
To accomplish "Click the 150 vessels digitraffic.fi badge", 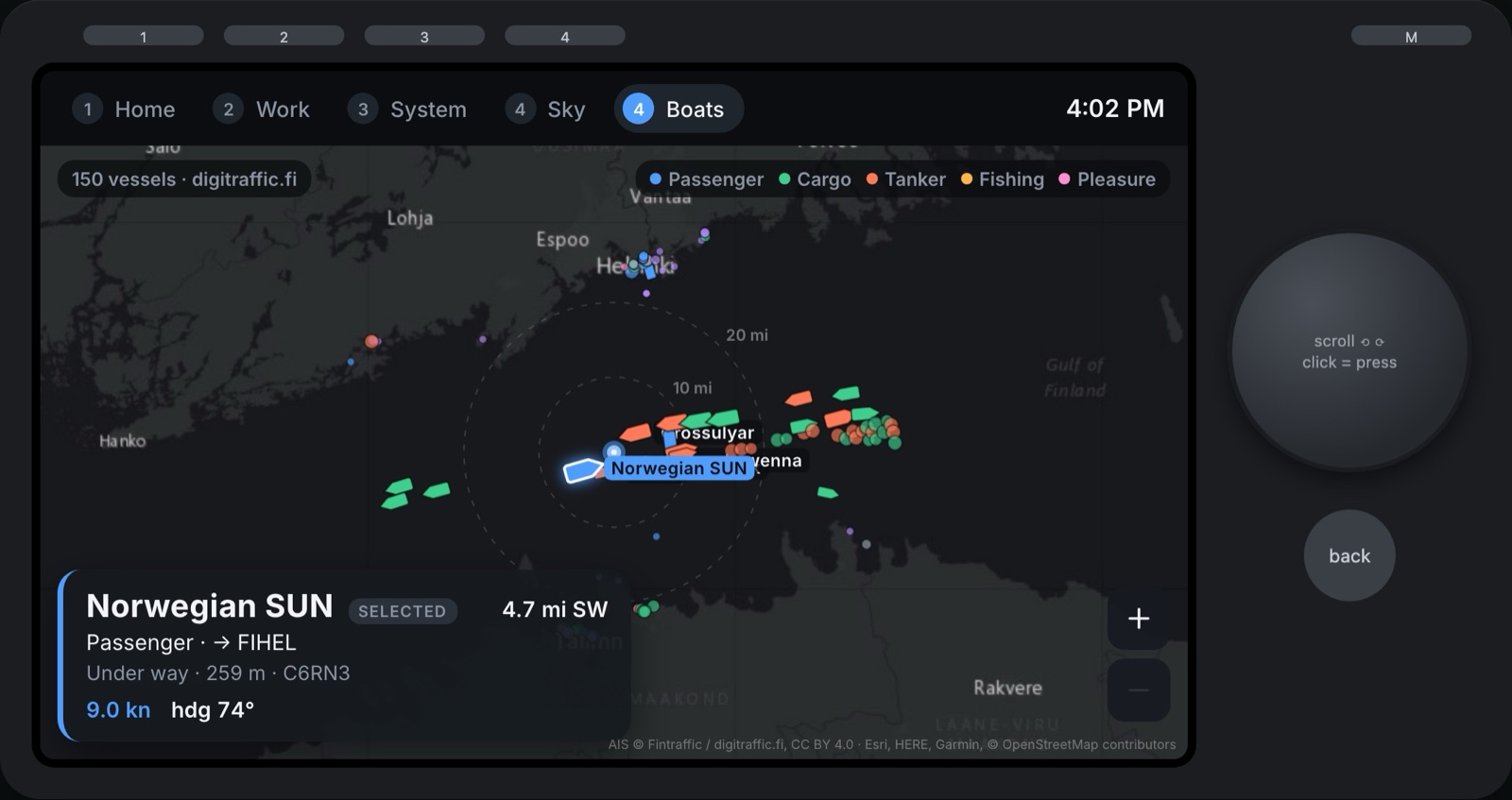I will (x=184, y=179).
